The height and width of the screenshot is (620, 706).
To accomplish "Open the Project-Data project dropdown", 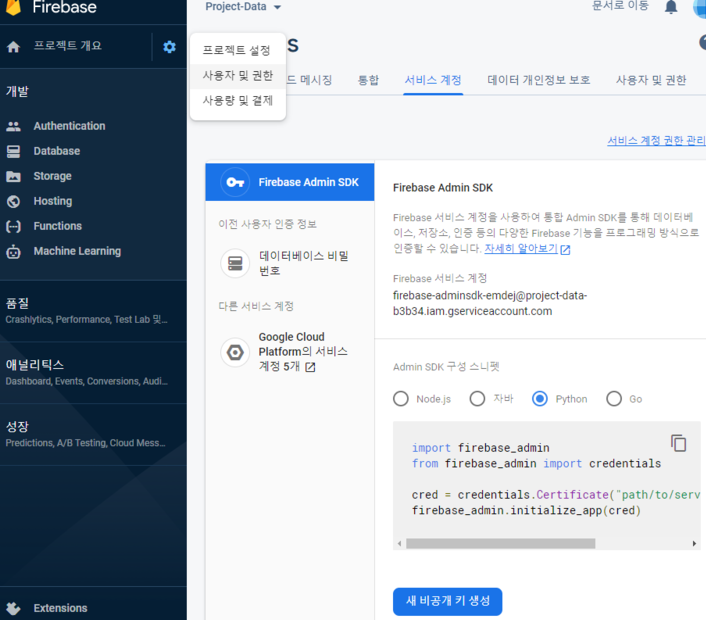I will click(243, 7).
